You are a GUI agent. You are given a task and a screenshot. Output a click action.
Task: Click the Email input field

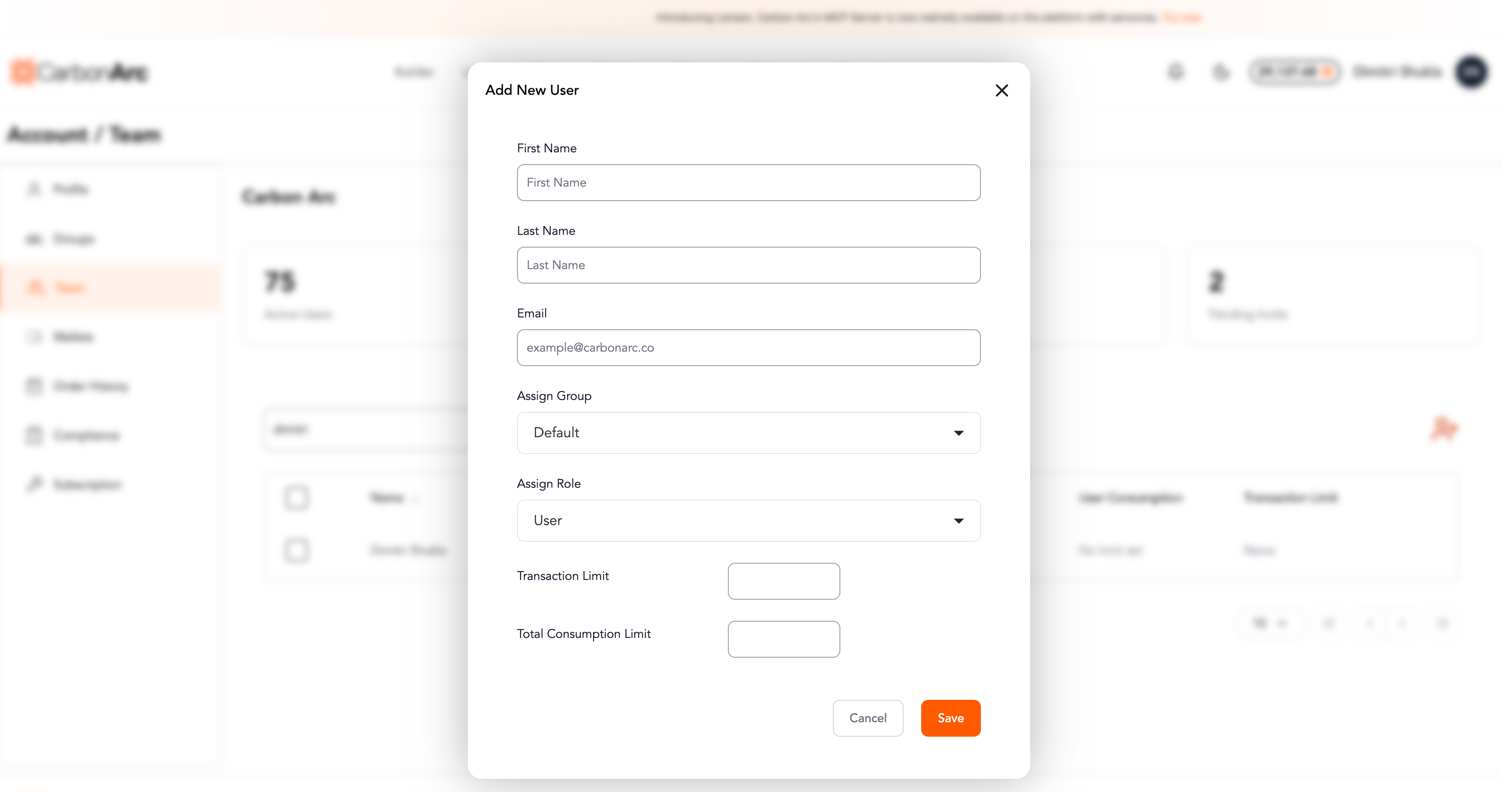pyautogui.click(x=749, y=347)
